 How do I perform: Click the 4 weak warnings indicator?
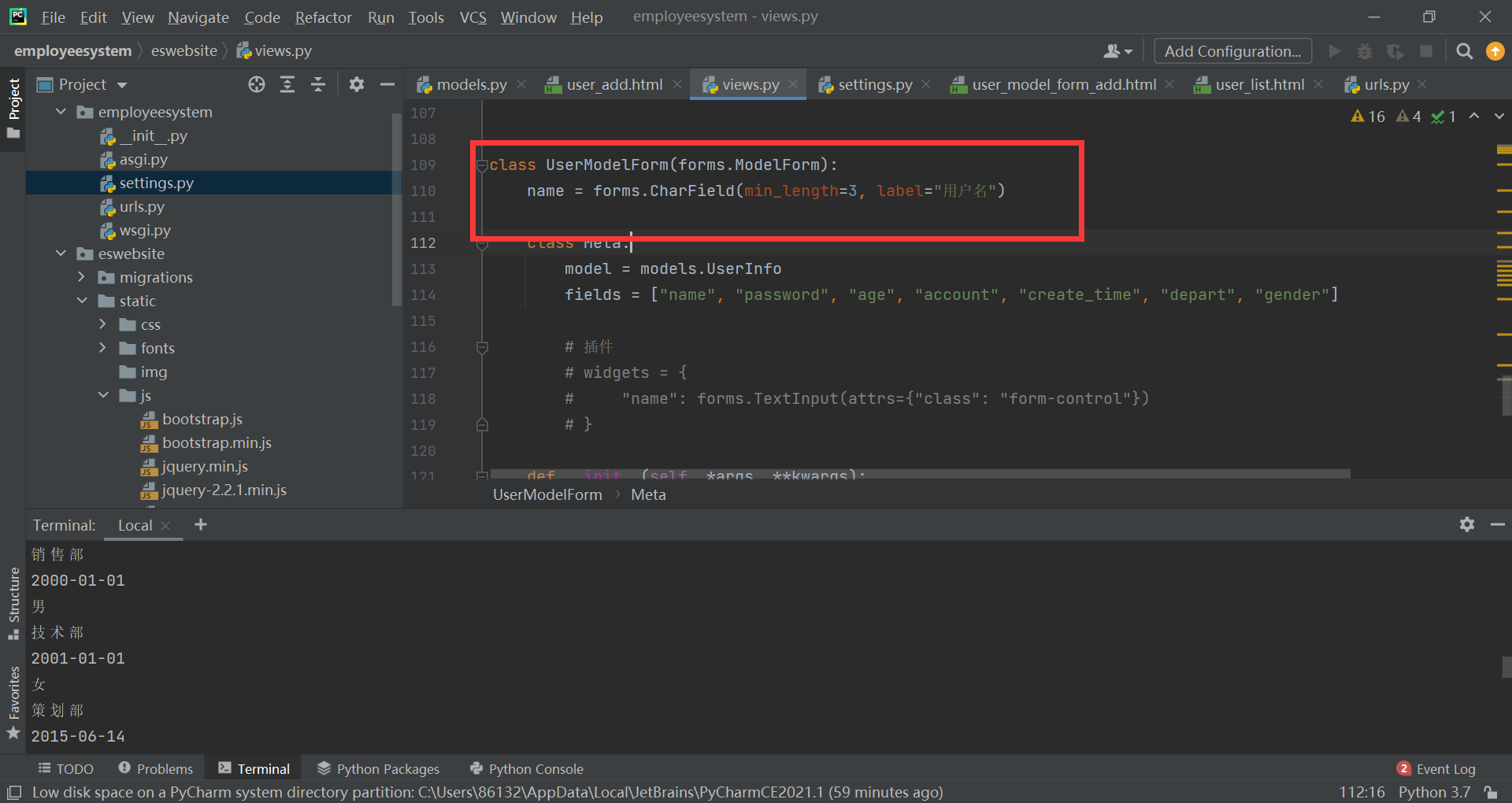[1408, 117]
